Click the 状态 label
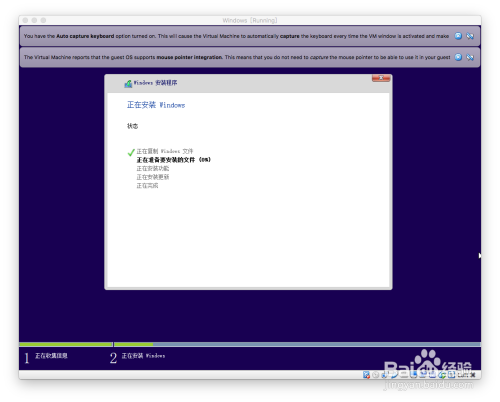500x402 pixels. pos(132,126)
